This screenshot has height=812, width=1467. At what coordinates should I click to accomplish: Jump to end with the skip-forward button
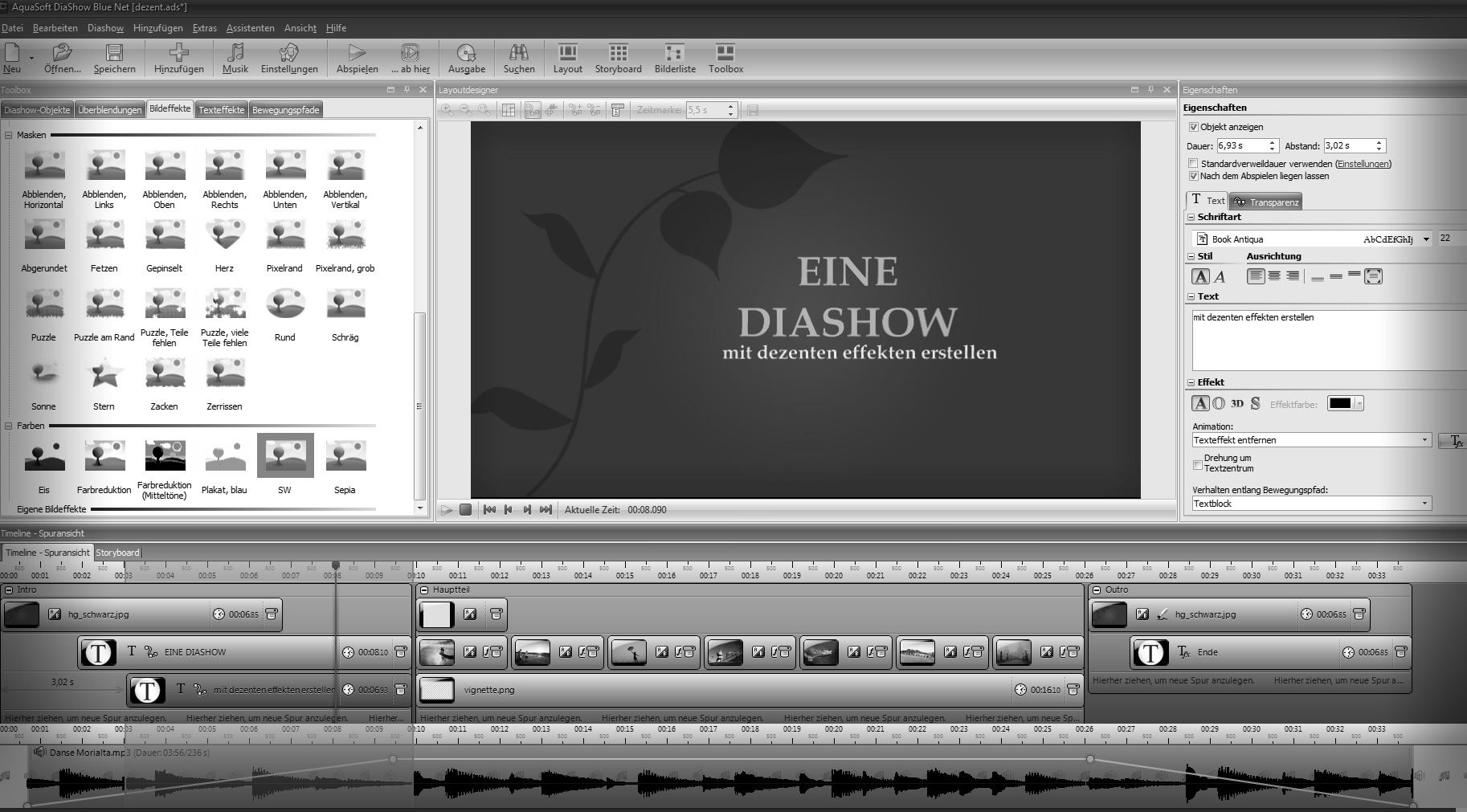click(x=546, y=510)
